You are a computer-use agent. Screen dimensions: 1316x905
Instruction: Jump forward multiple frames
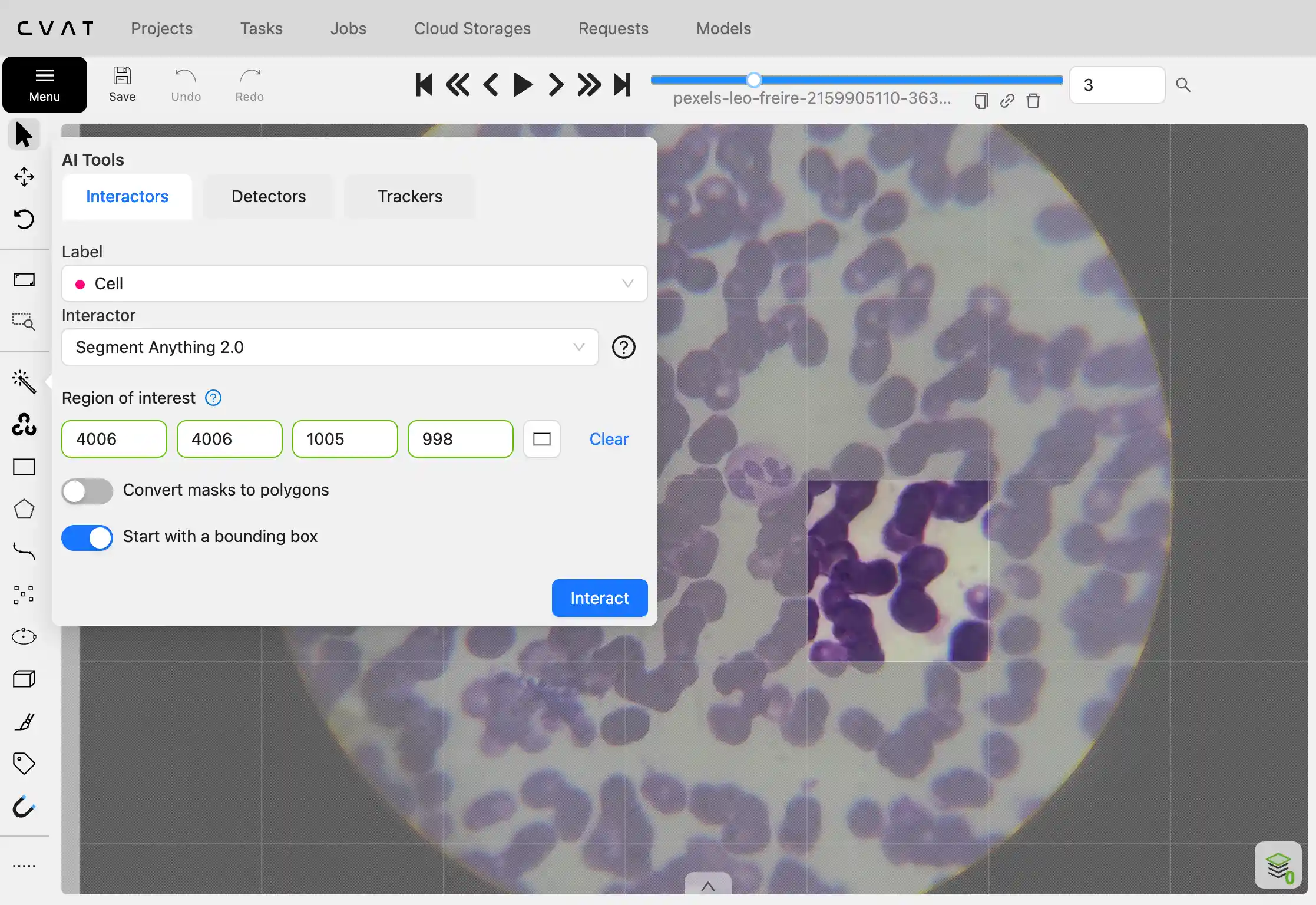[x=589, y=85]
